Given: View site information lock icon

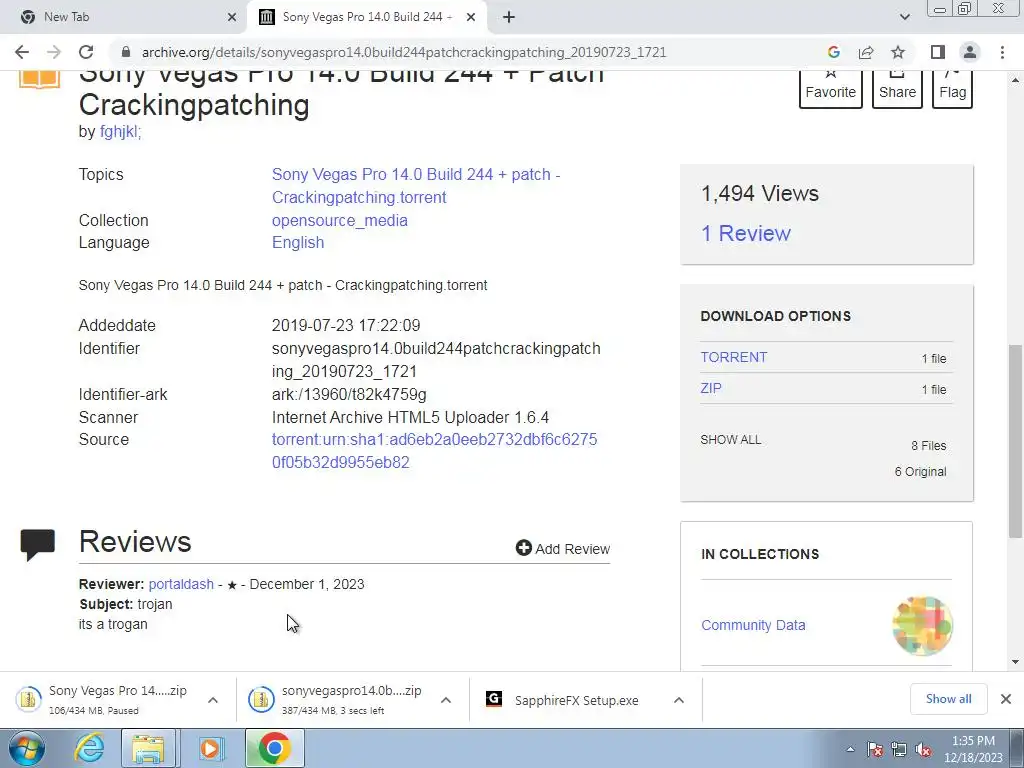Looking at the screenshot, I should 126,52.
